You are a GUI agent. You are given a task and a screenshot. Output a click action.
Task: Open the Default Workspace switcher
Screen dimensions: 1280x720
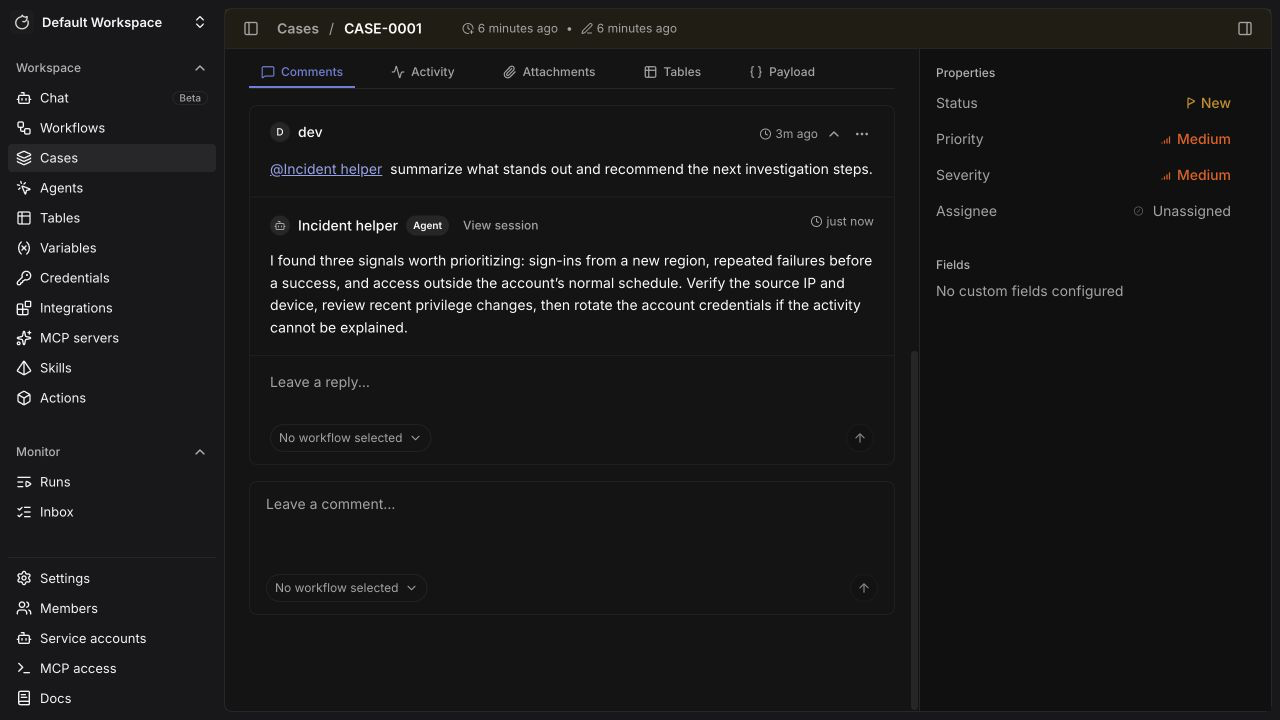pyautogui.click(x=112, y=22)
